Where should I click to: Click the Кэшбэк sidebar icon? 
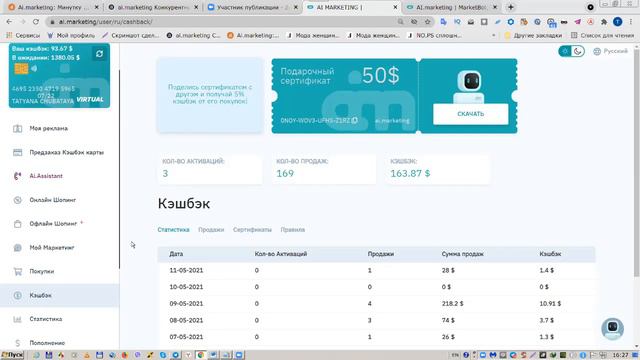[x=18, y=295]
